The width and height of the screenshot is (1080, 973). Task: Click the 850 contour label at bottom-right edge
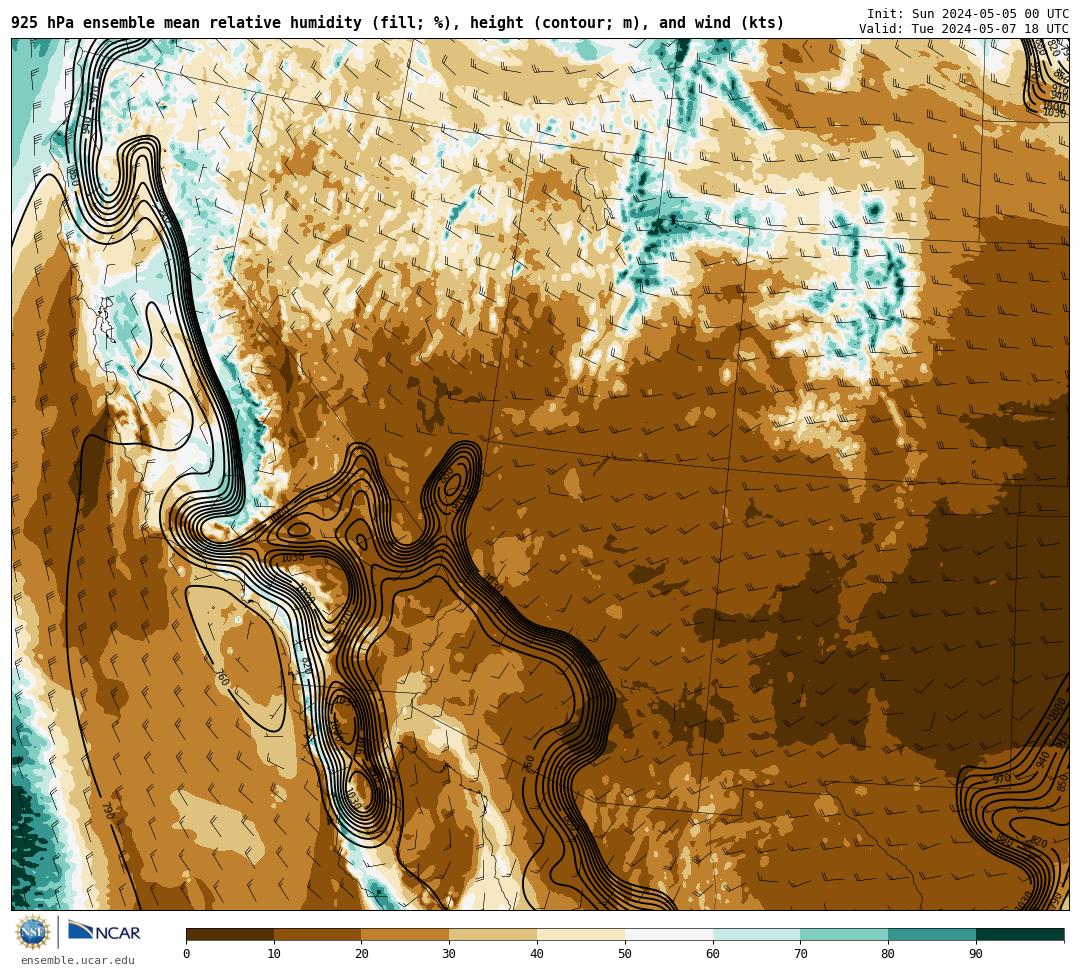click(x=1063, y=783)
